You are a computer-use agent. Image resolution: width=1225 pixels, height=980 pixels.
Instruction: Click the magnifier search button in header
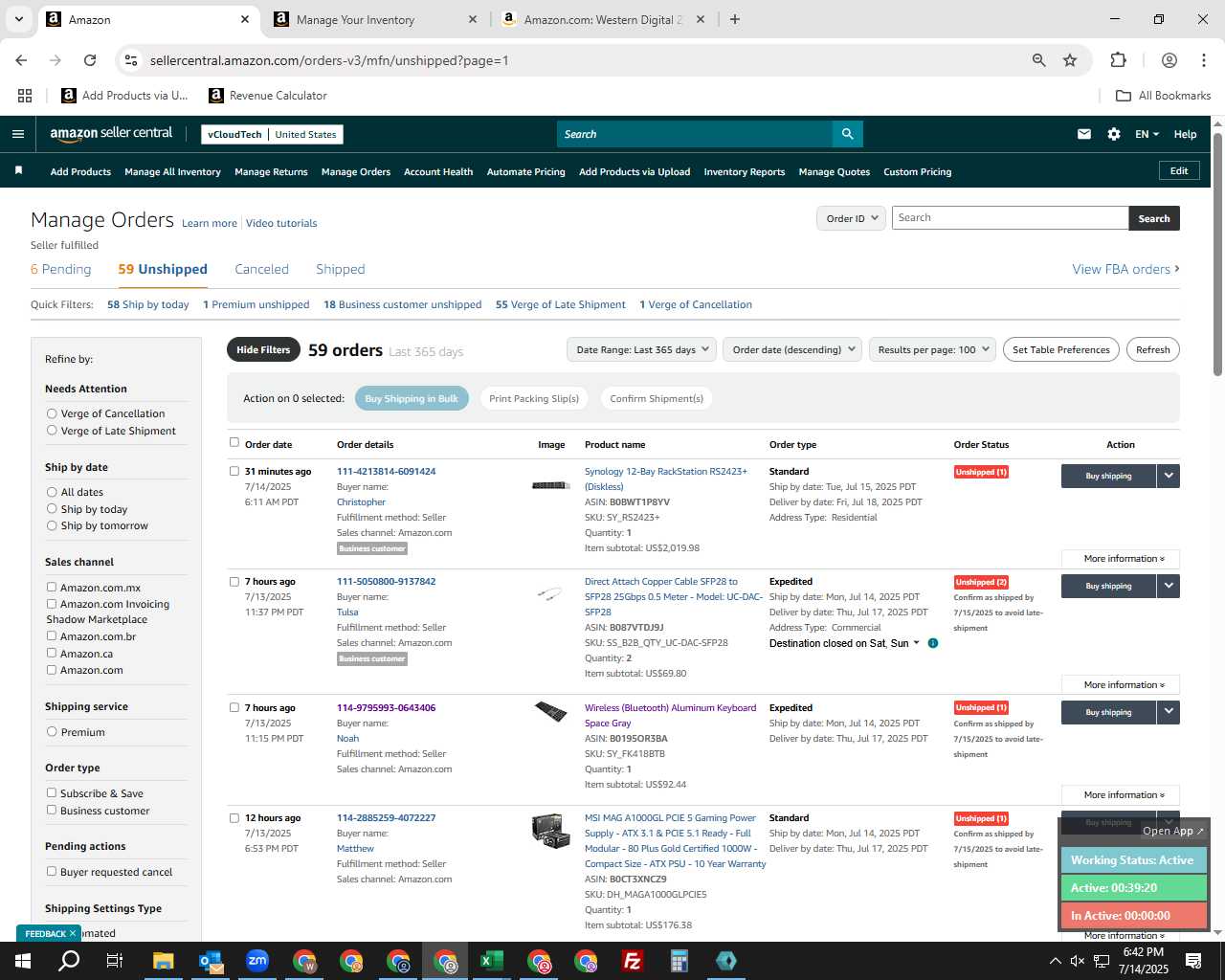pos(847,134)
